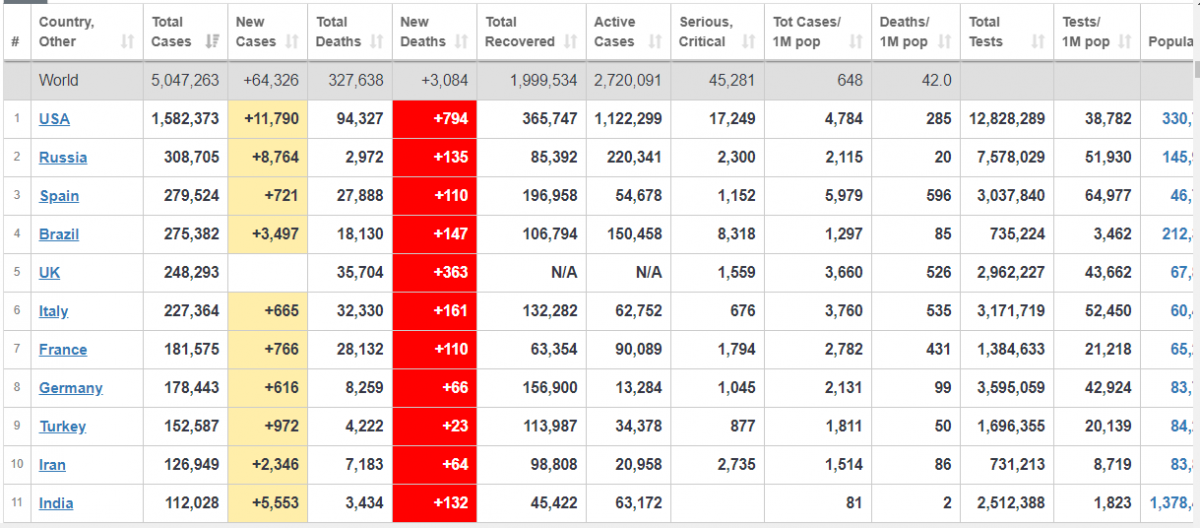Sort table by Total Deaths arrows
Viewport: 1200px width, 528px height.
[377, 41]
